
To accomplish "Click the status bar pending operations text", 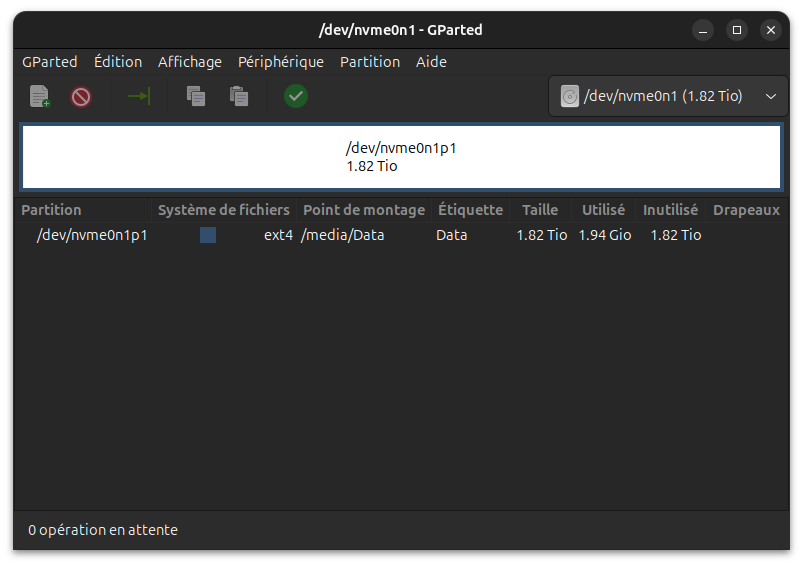I will pyautogui.click(x=103, y=530).
